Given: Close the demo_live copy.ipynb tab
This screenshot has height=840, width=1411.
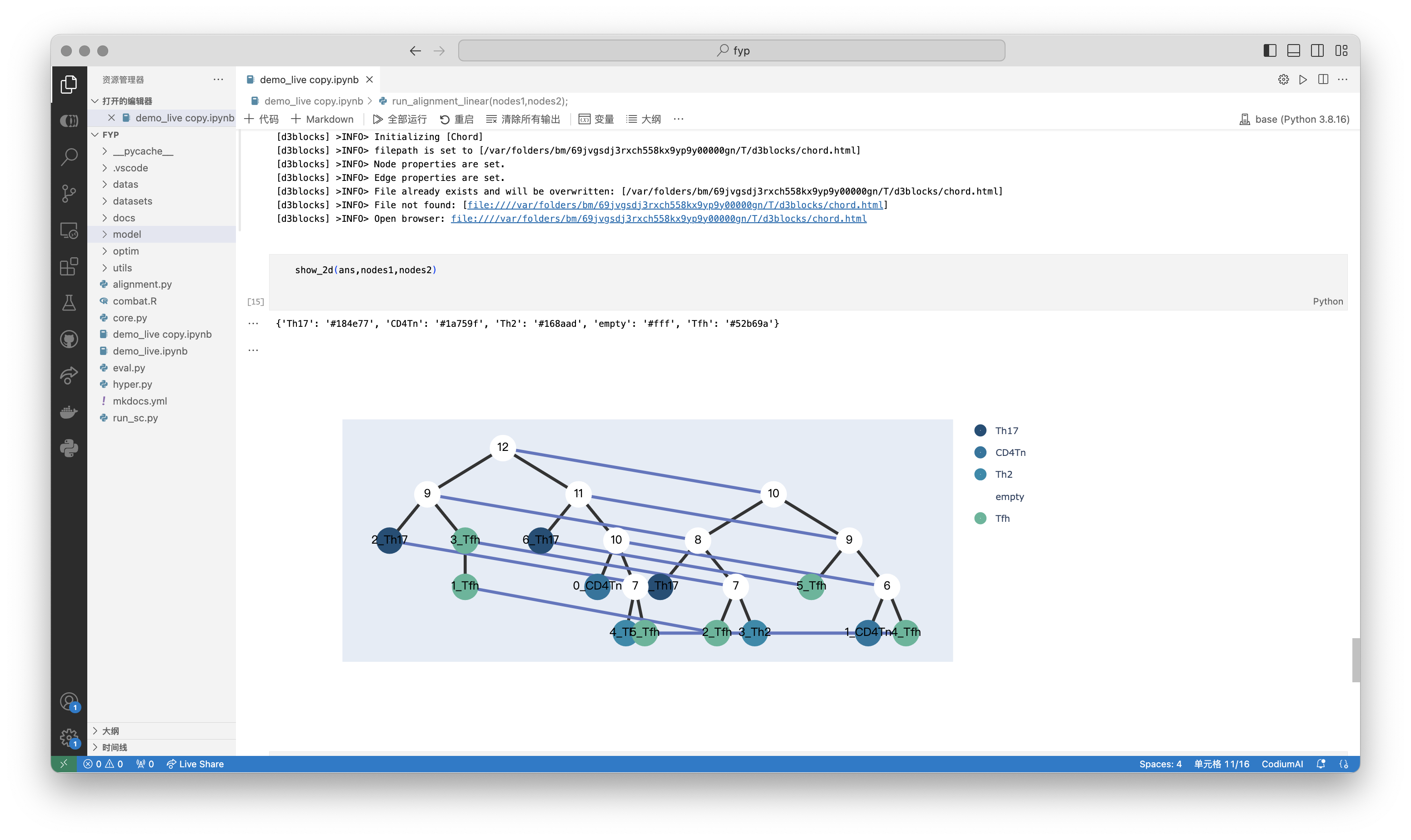Looking at the screenshot, I should [x=370, y=80].
